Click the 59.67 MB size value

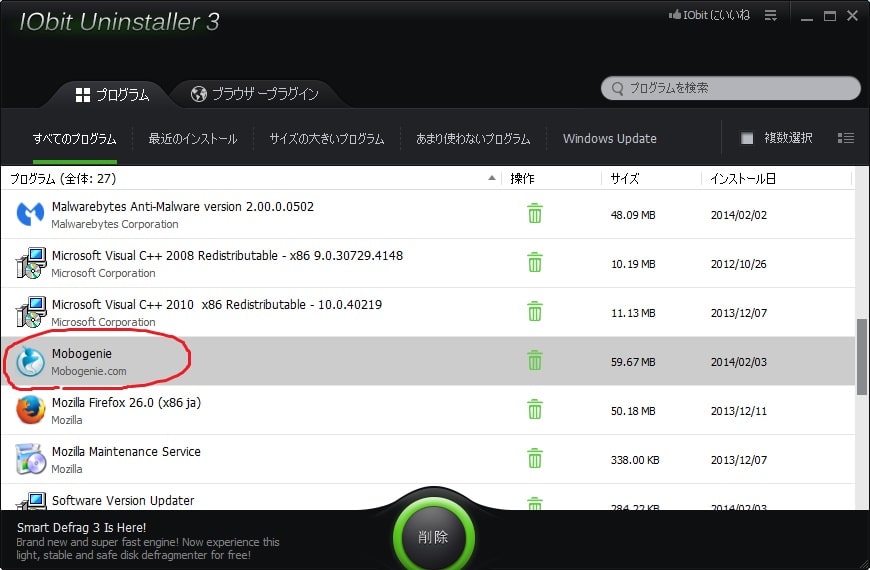click(633, 362)
